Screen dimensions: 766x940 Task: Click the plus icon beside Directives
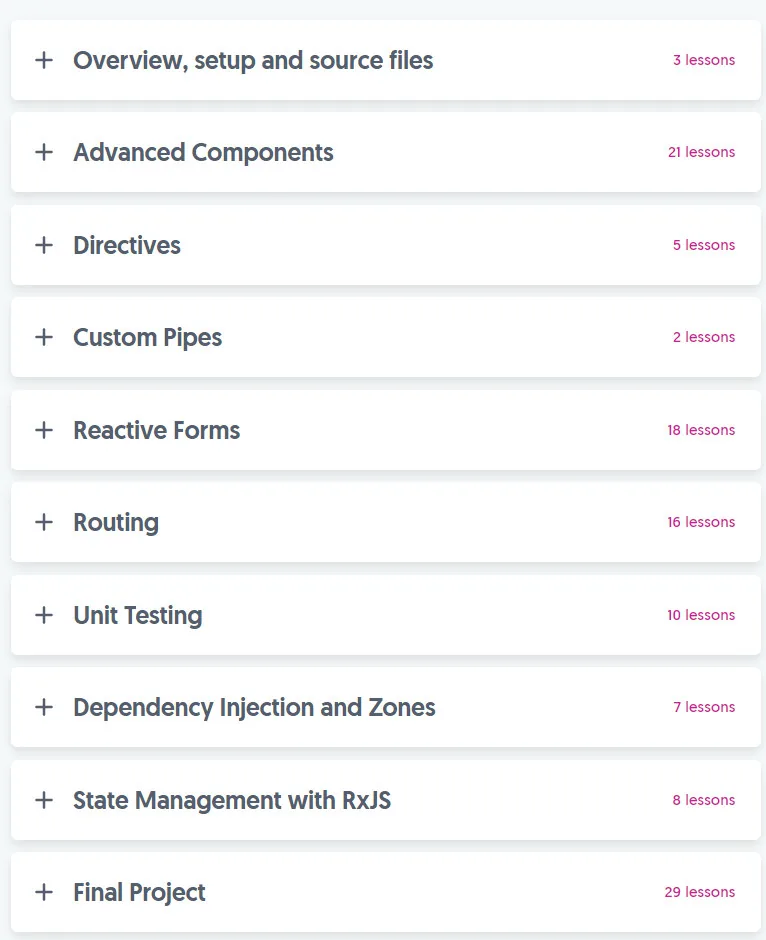coord(44,245)
